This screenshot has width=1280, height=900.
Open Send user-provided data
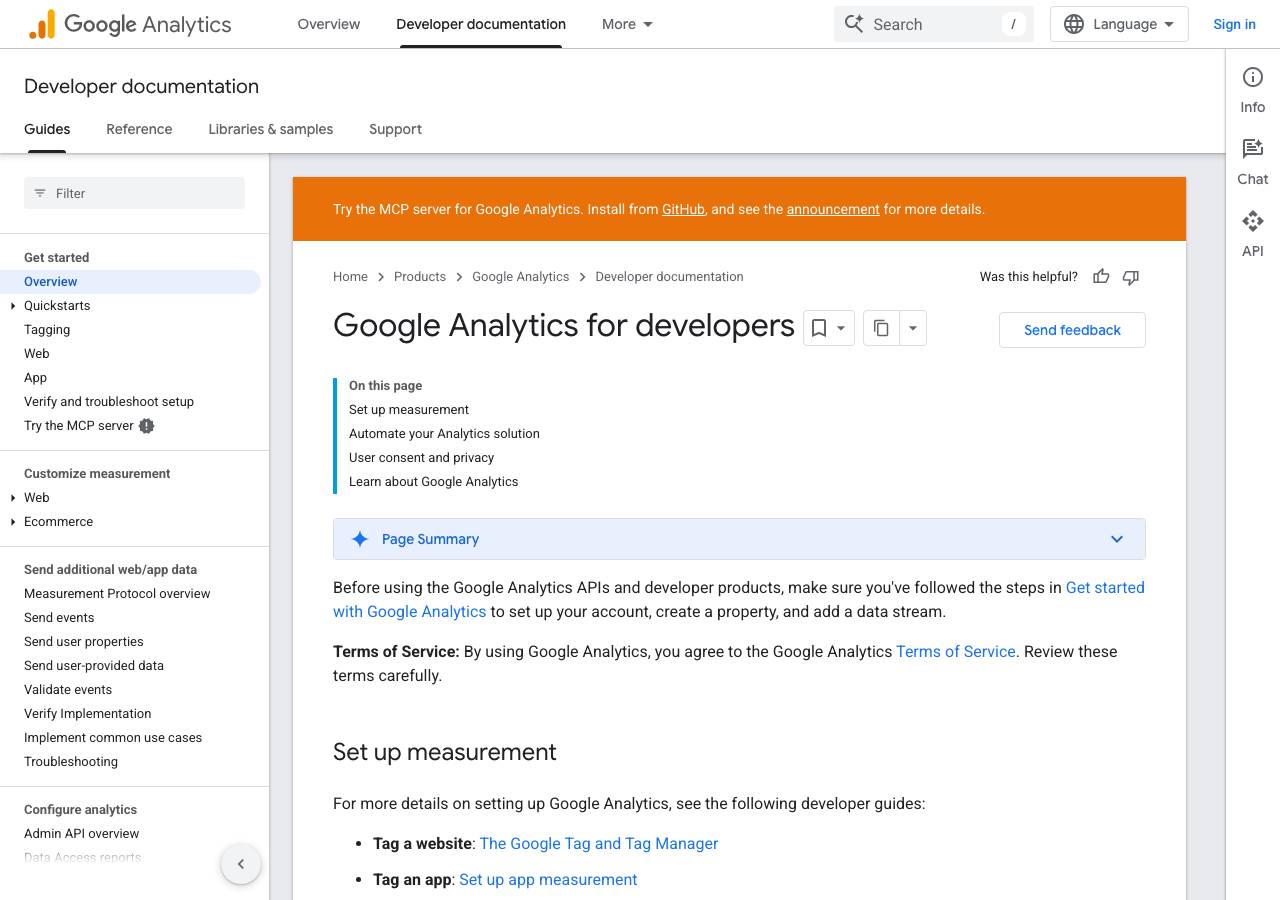click(94, 666)
